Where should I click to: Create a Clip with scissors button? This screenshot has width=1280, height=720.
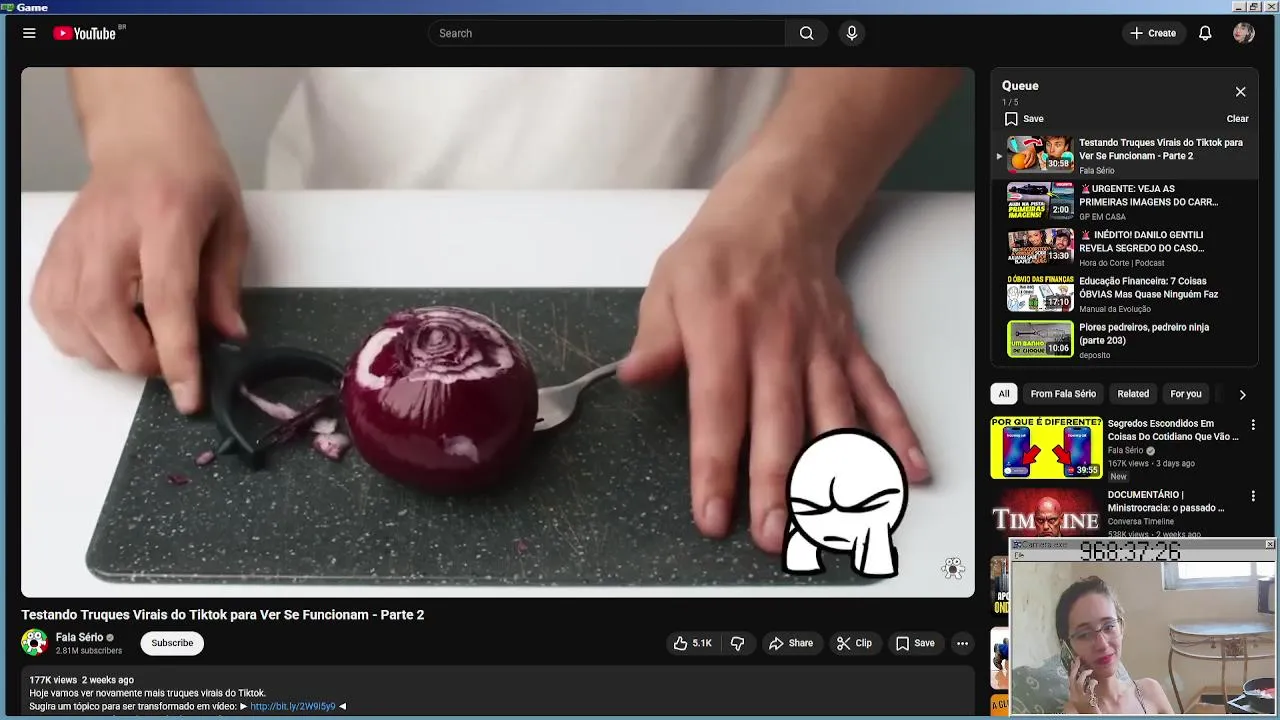coord(855,643)
